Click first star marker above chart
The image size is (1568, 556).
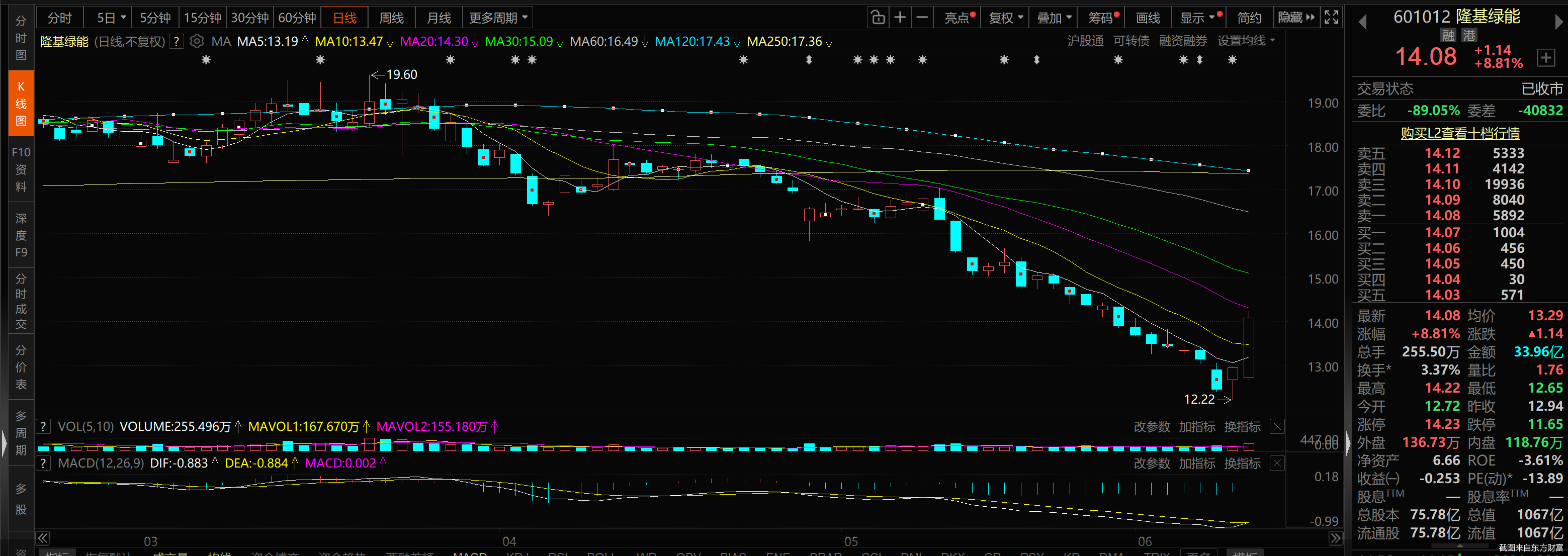(206, 60)
